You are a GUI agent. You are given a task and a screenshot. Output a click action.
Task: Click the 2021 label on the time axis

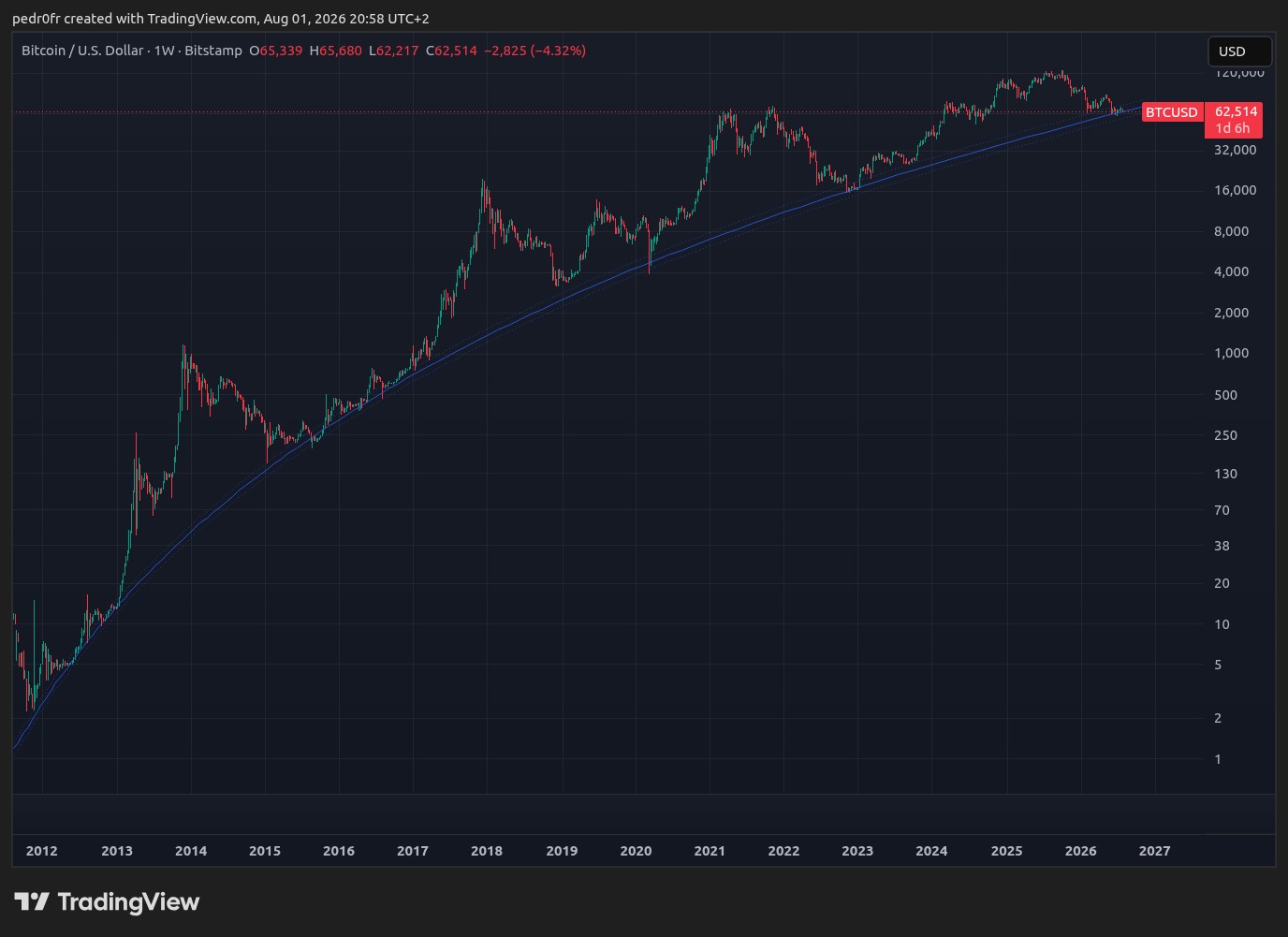[x=710, y=851]
